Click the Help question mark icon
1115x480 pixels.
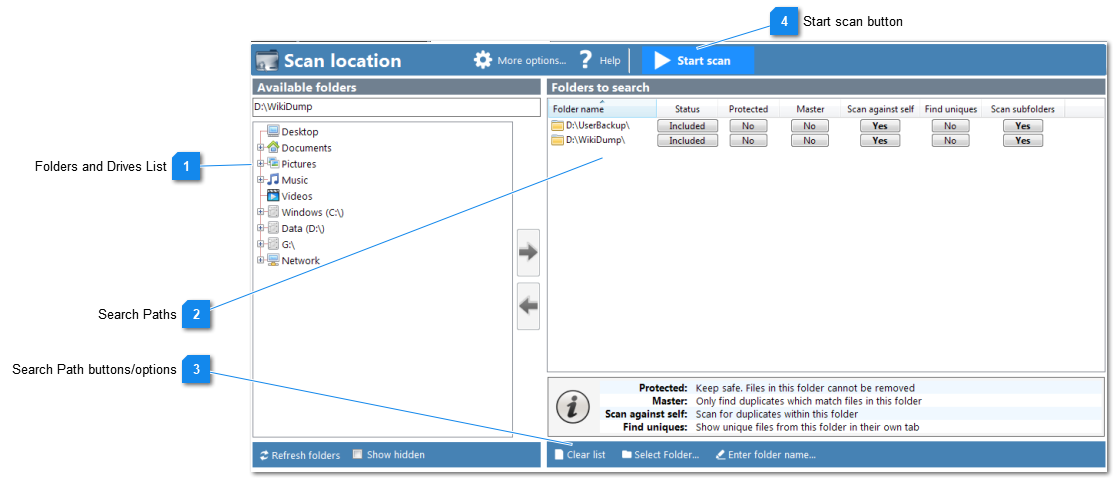pyautogui.click(x=586, y=60)
